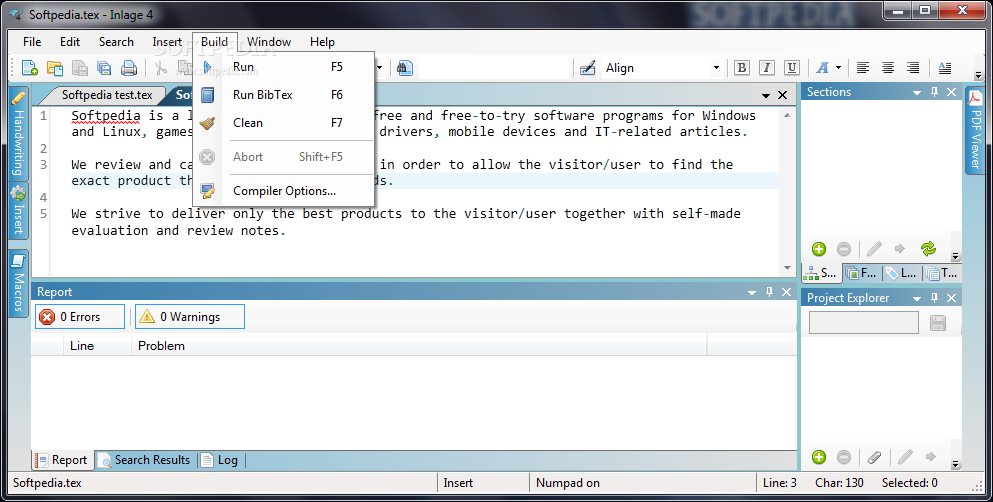Add item in Project Explorer with plus
The height and width of the screenshot is (502, 993).
click(819, 456)
